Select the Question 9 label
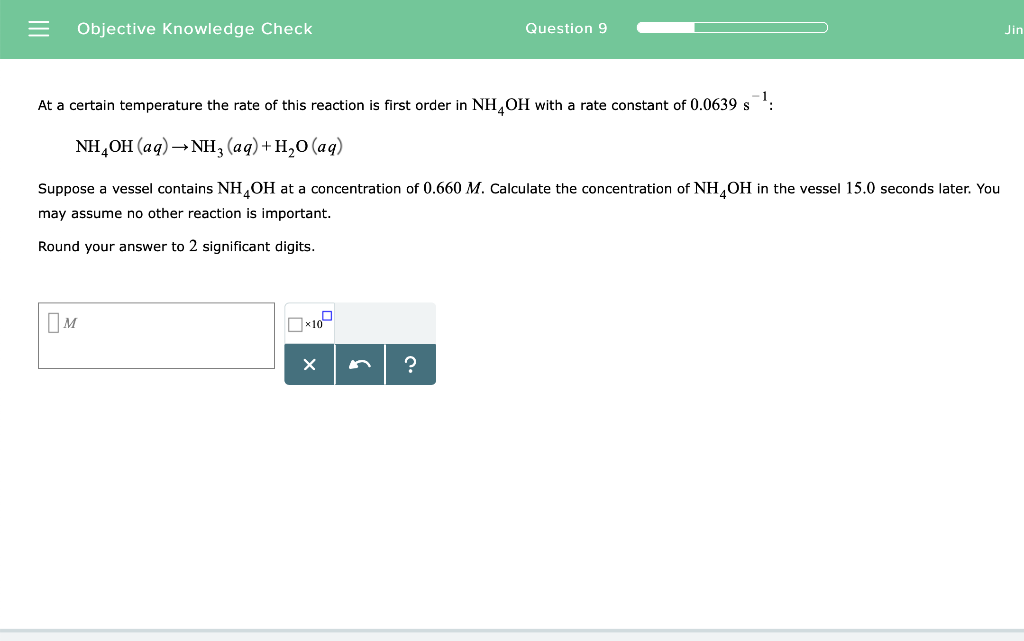Image resolution: width=1024 pixels, height=641 pixels. [566, 28]
